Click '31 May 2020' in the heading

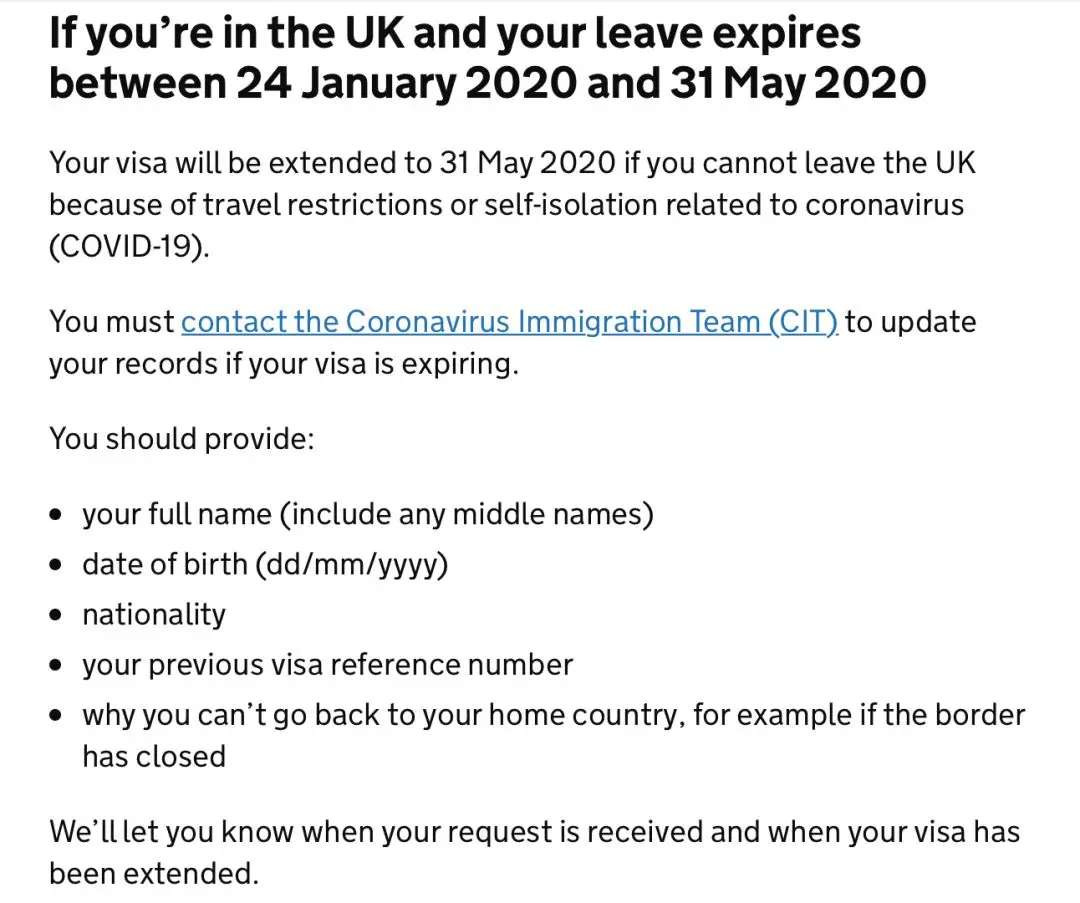coord(797,84)
